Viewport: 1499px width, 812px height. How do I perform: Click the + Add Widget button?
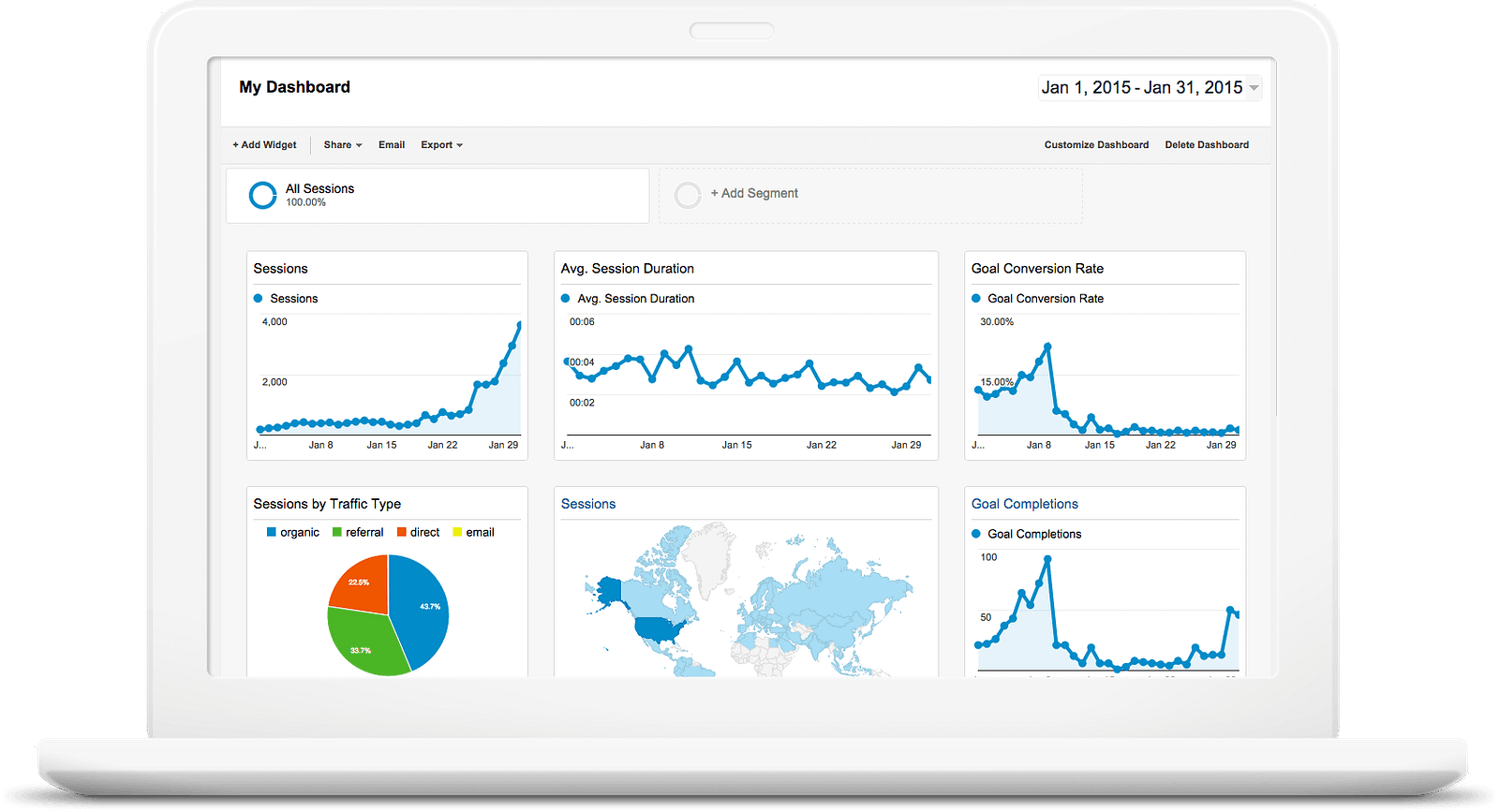pyautogui.click(x=264, y=145)
